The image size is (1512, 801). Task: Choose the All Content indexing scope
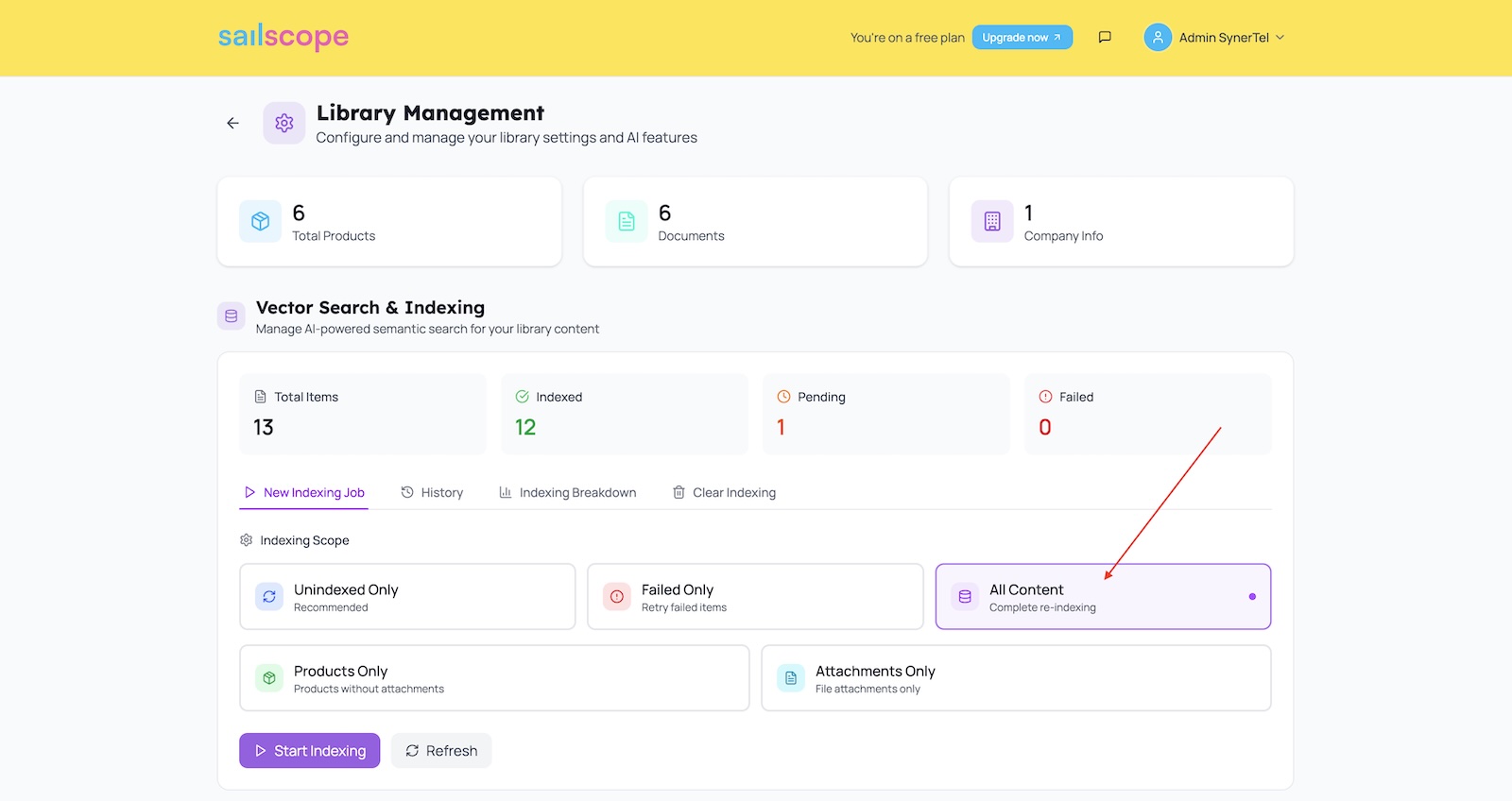point(1102,597)
